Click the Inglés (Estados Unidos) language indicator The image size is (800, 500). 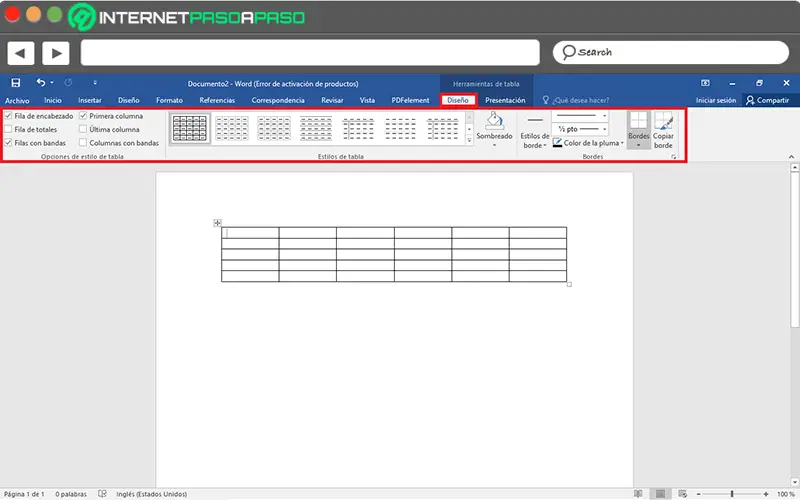click(x=152, y=494)
